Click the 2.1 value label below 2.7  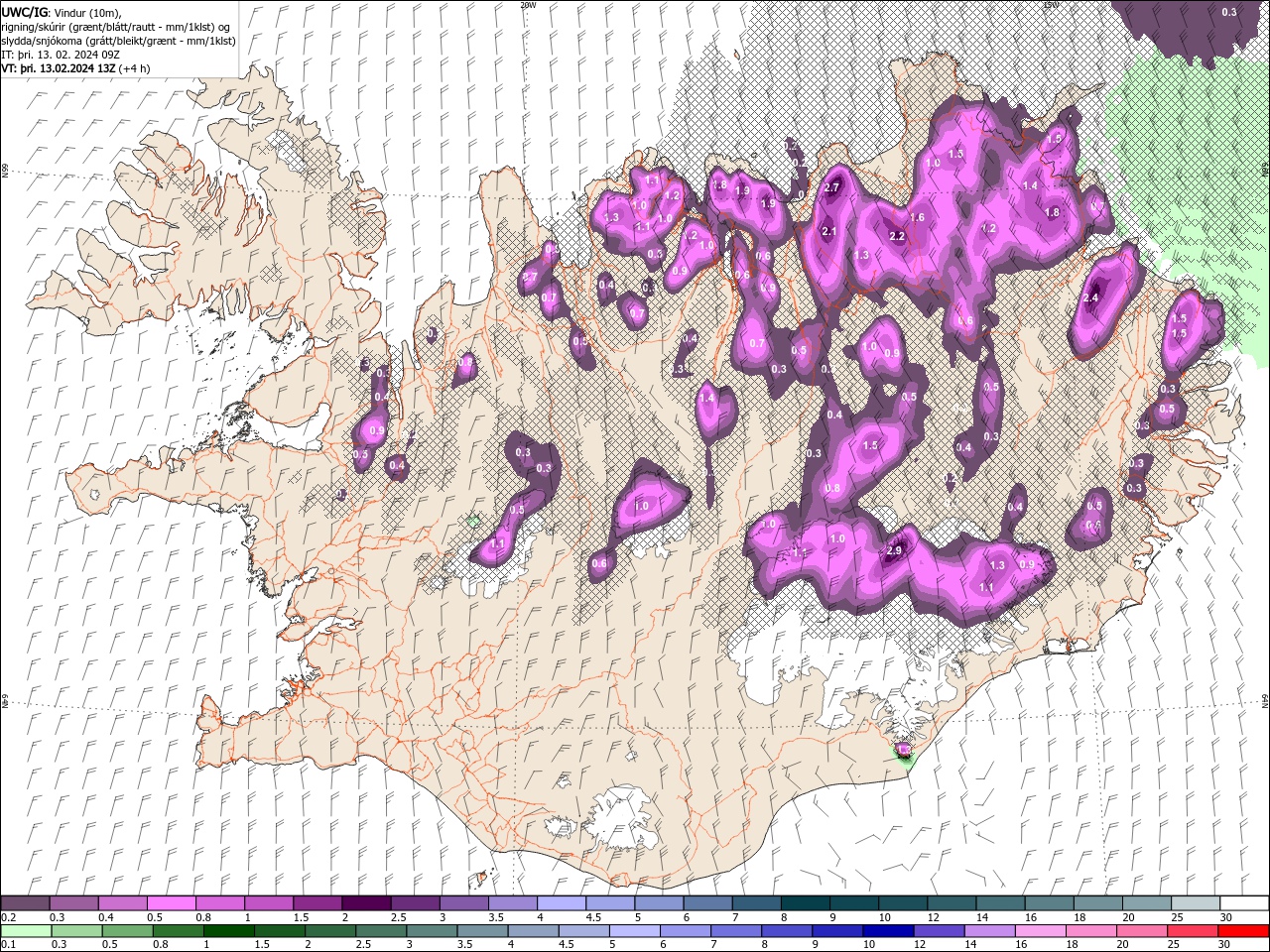coord(830,231)
